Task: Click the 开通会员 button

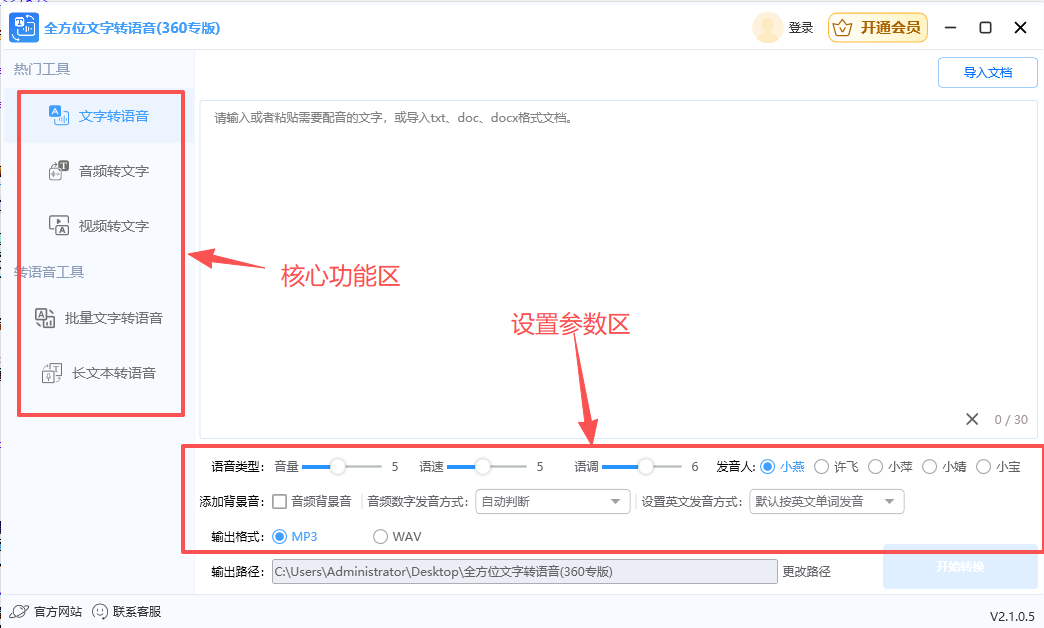Action: [877, 27]
